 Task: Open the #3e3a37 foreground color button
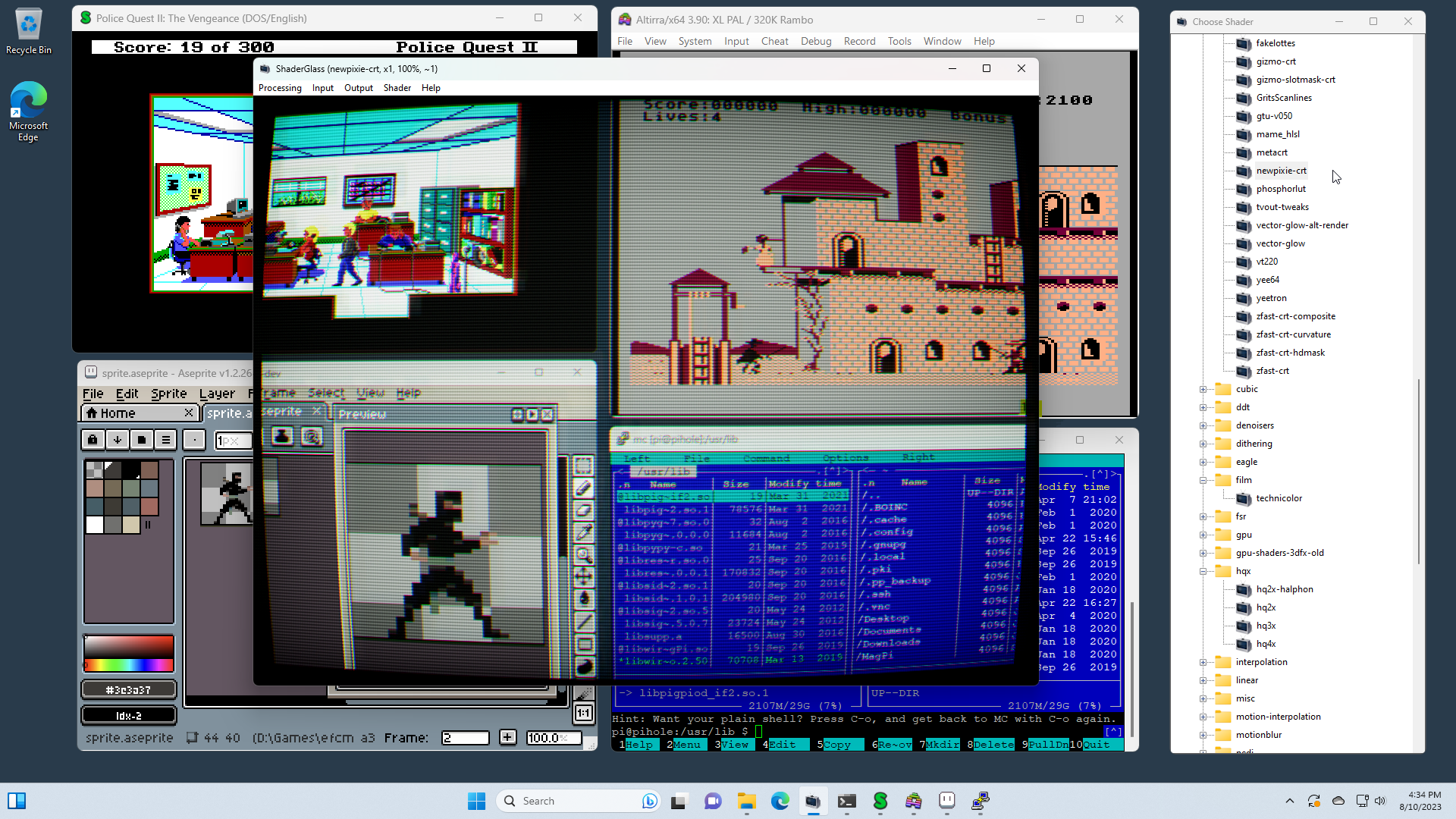[128, 690]
